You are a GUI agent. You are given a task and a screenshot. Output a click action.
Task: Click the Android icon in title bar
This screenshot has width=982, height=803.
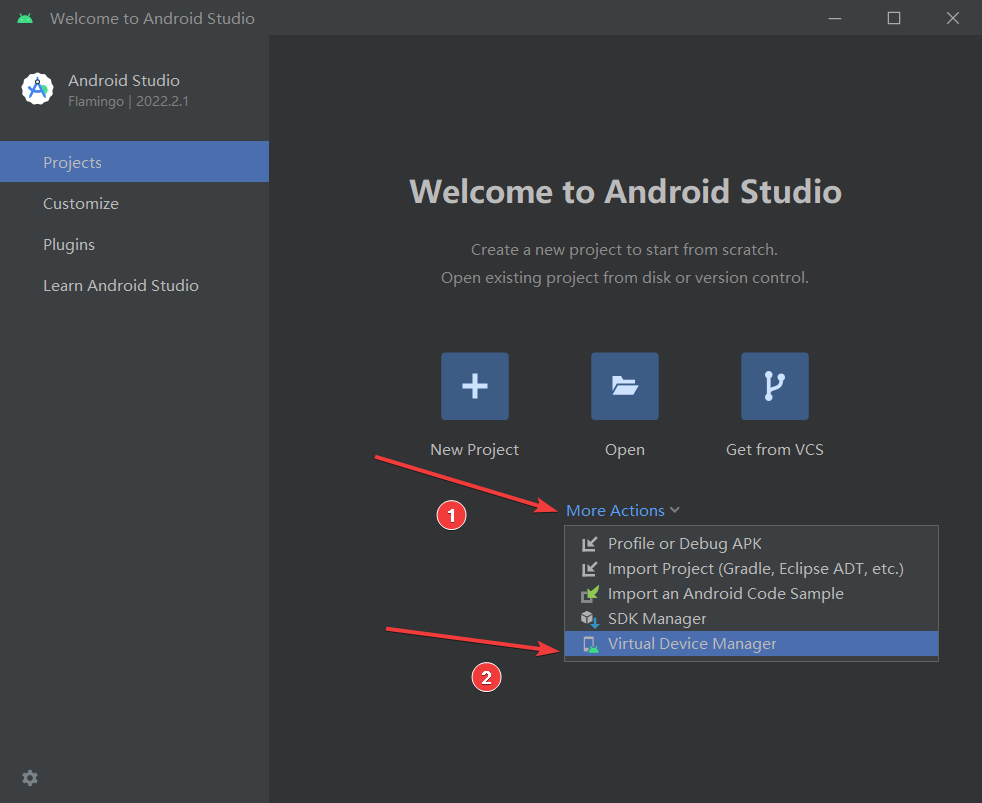coord(25,18)
